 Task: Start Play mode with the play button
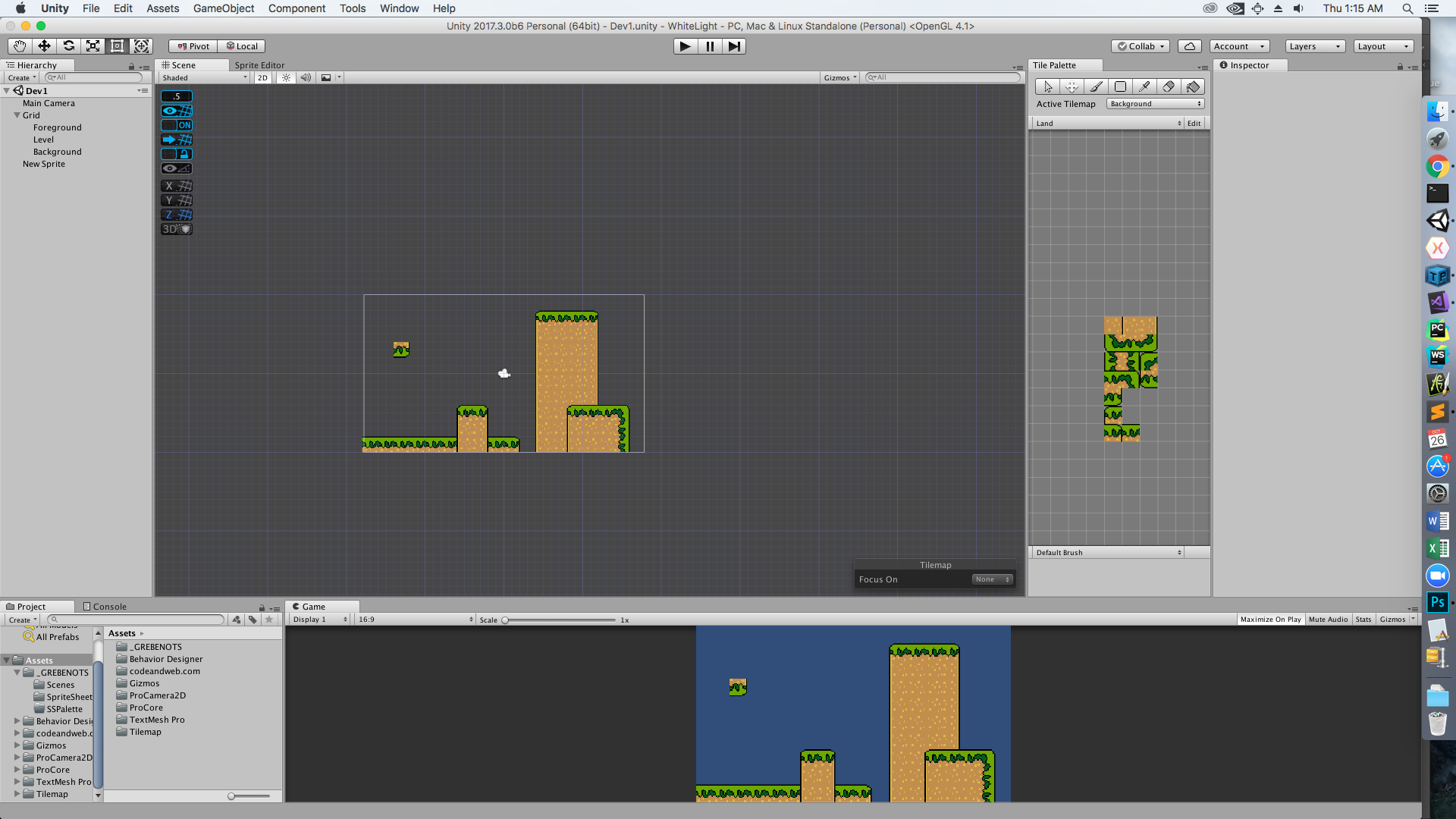685,46
